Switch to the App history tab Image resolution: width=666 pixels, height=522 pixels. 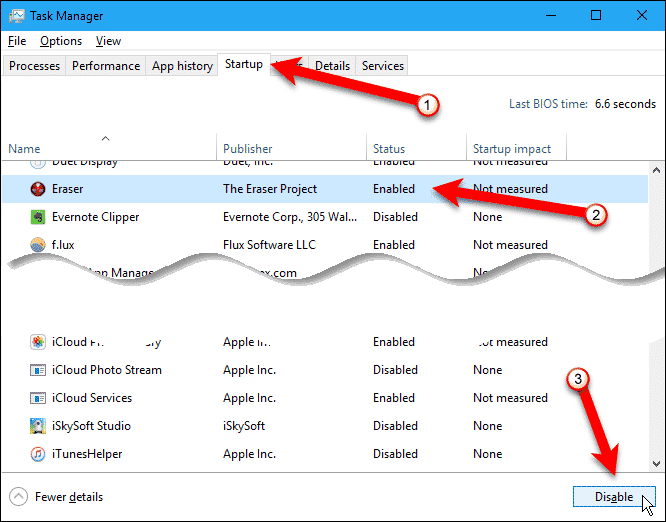pos(182,66)
